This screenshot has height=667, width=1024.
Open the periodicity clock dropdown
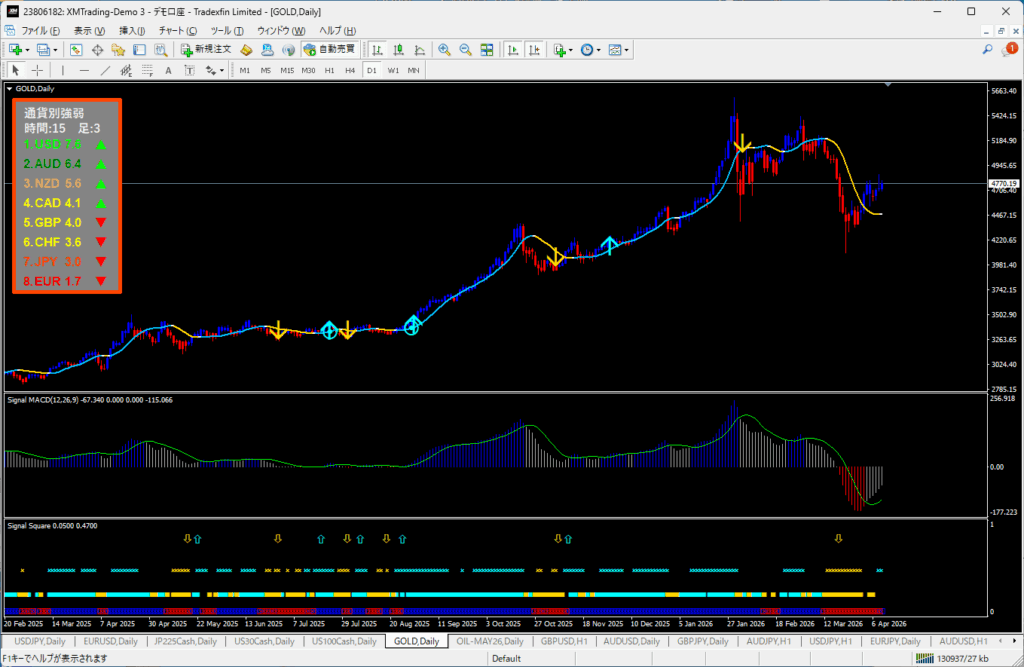(x=598, y=49)
